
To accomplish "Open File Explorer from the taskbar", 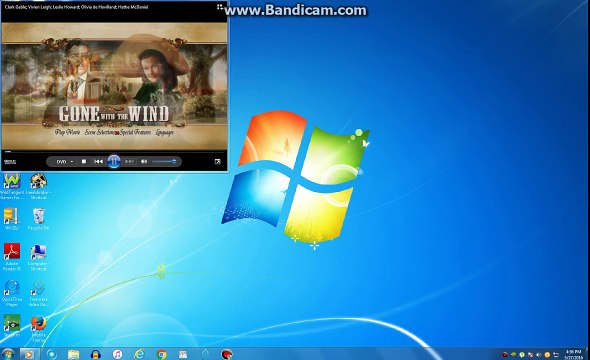I will [x=74, y=354].
